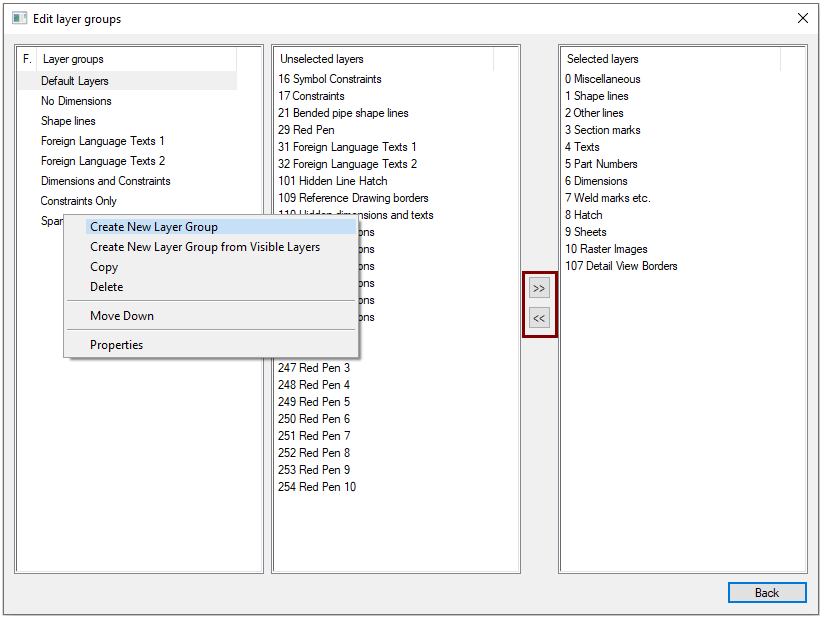Open Properties from the context menu
This screenshot has height=618, width=821.
pos(116,345)
